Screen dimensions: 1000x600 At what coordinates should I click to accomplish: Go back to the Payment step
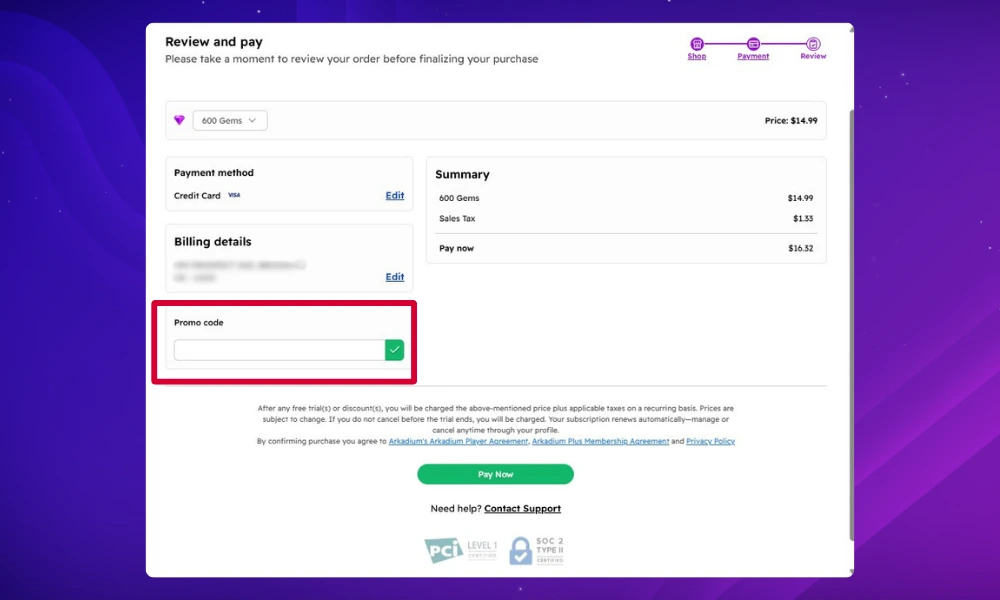753,57
